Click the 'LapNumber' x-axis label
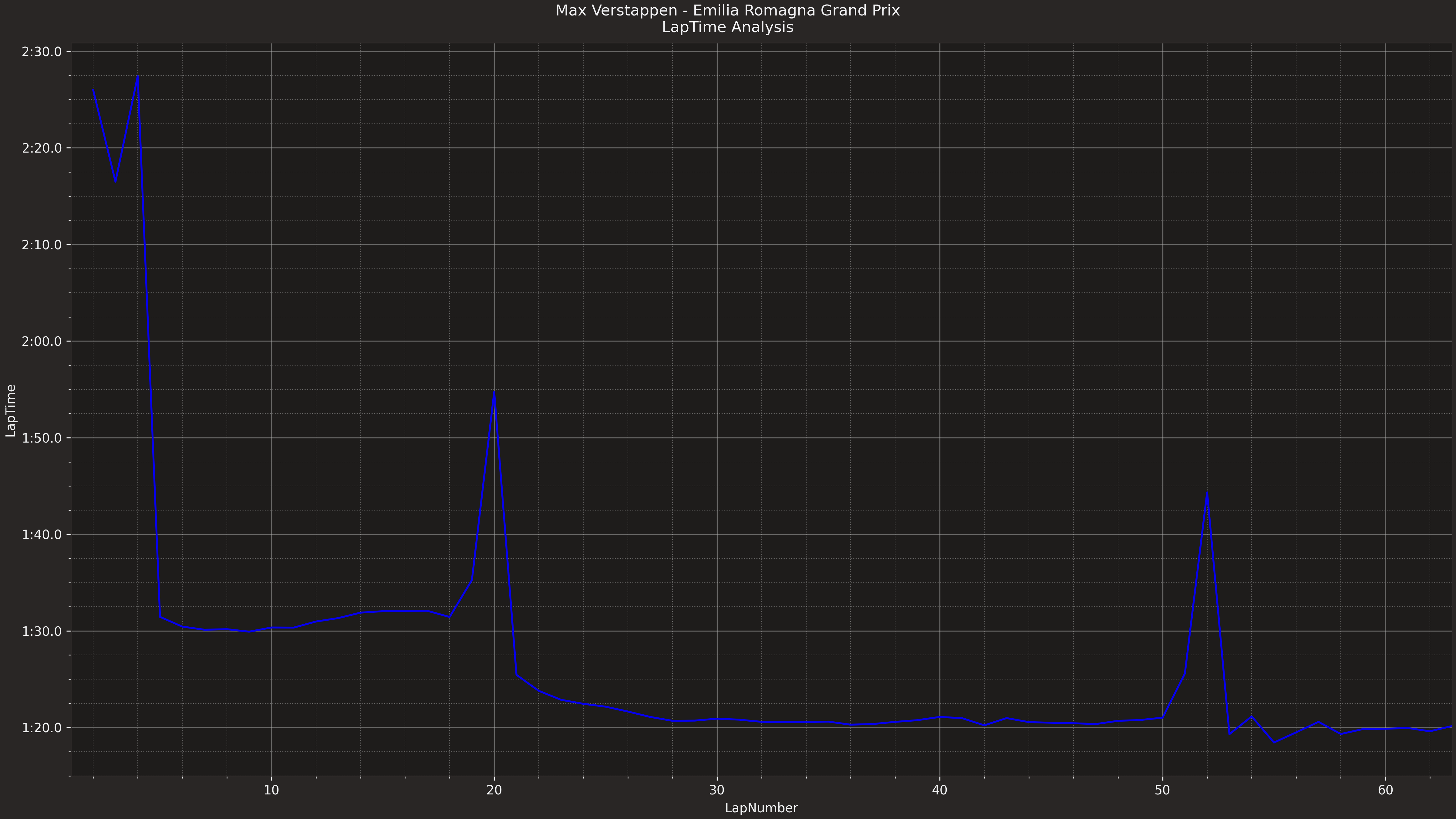The image size is (1456, 819). click(761, 808)
